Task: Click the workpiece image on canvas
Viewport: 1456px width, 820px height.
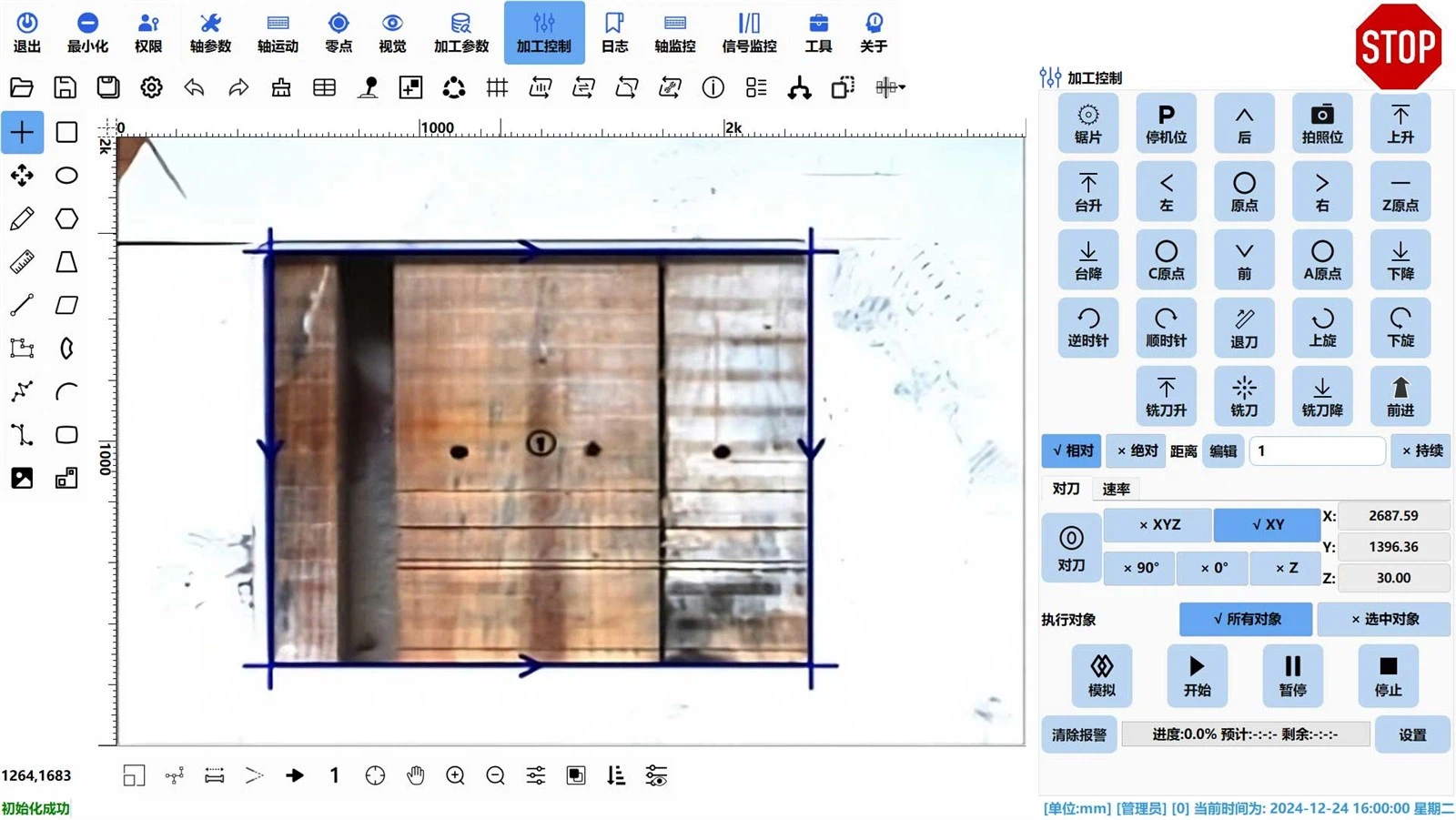Action: click(541, 459)
